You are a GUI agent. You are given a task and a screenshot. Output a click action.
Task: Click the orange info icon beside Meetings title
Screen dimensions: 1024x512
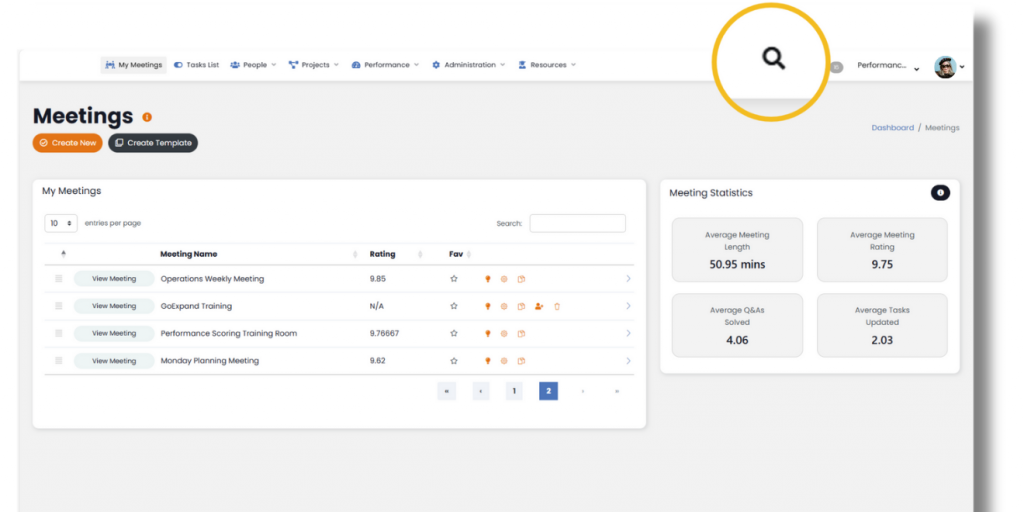pos(147,117)
